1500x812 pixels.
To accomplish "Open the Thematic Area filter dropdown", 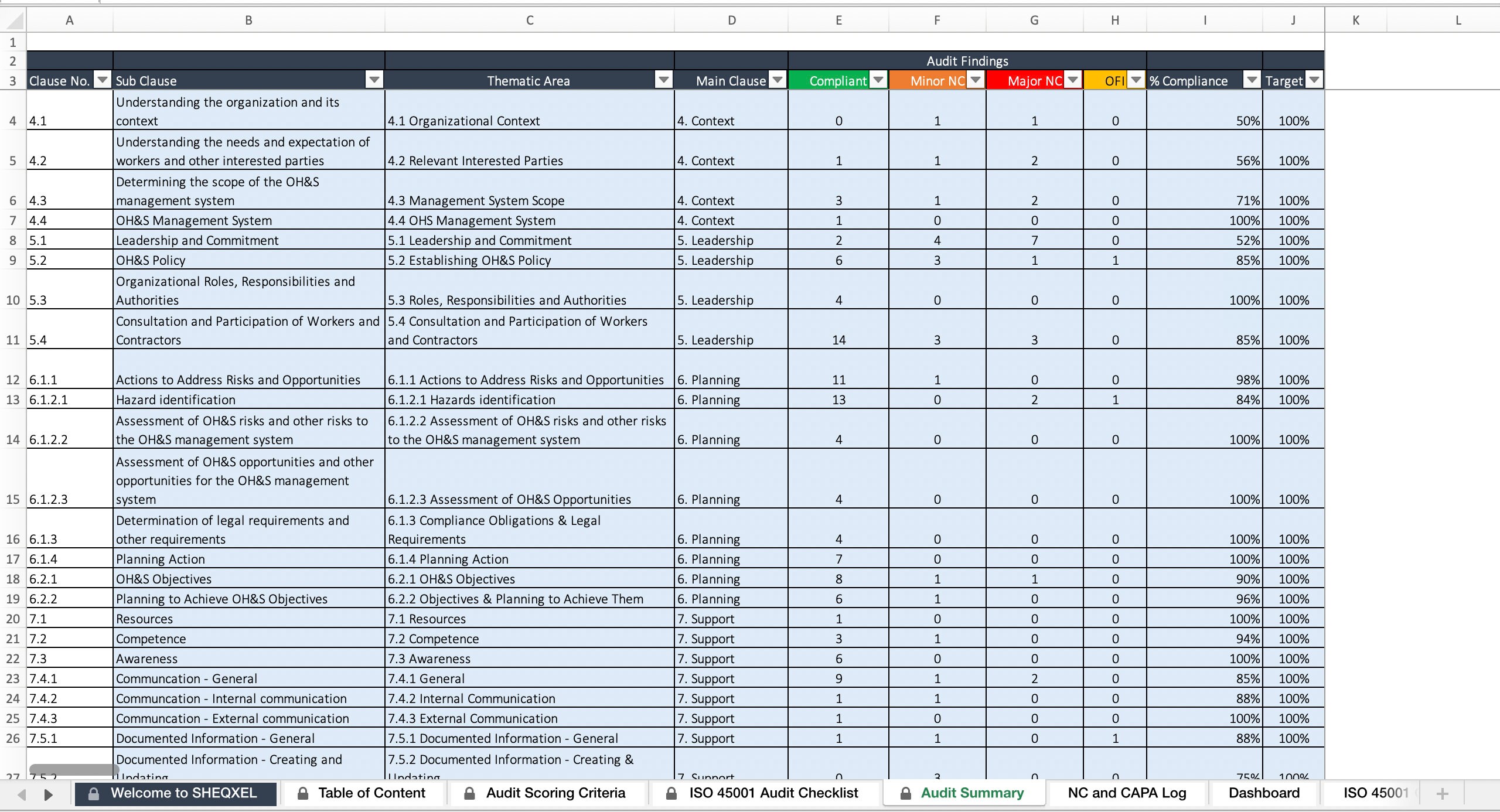I will click(664, 80).
